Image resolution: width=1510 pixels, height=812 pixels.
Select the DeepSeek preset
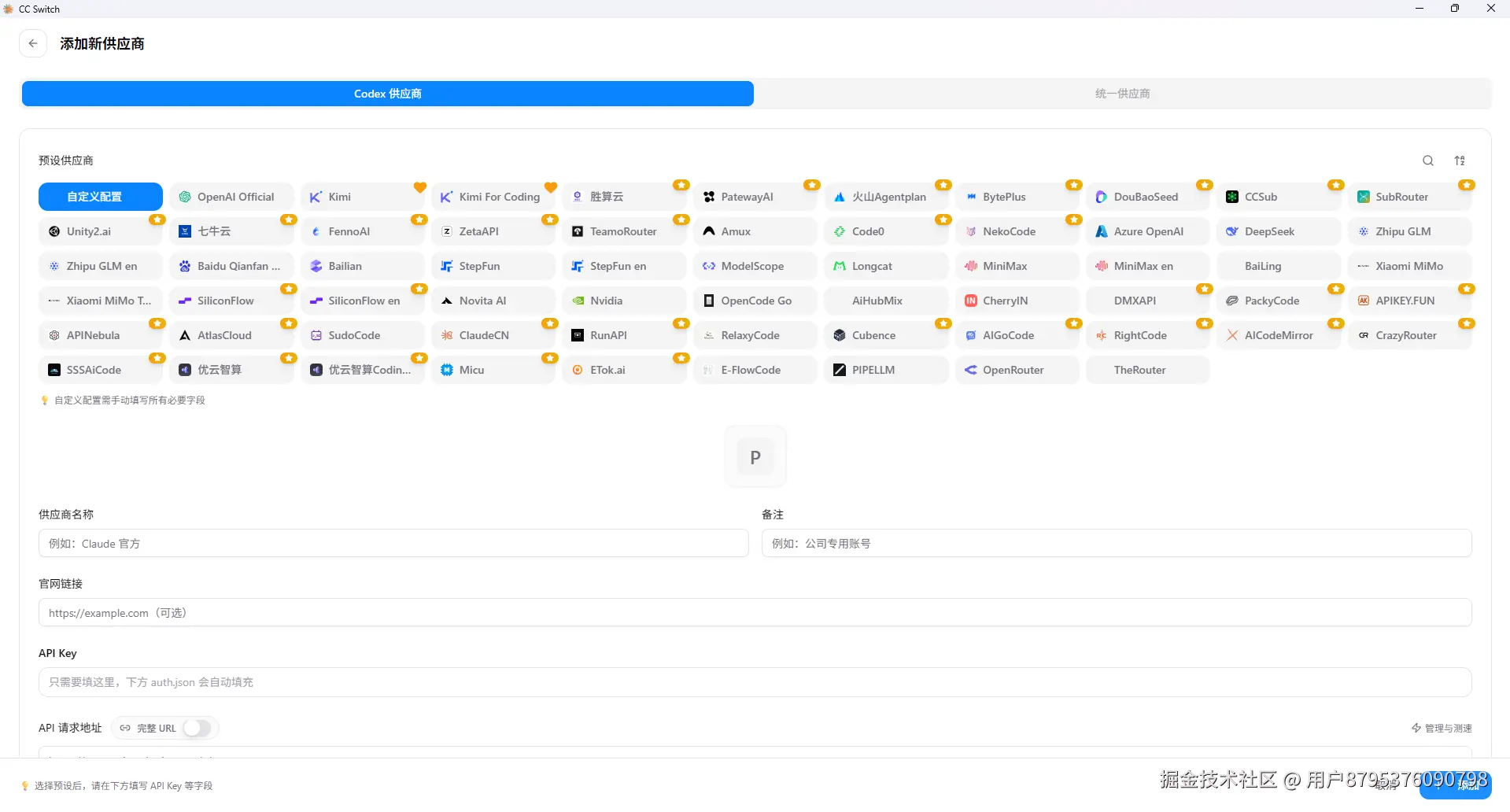[1279, 231]
